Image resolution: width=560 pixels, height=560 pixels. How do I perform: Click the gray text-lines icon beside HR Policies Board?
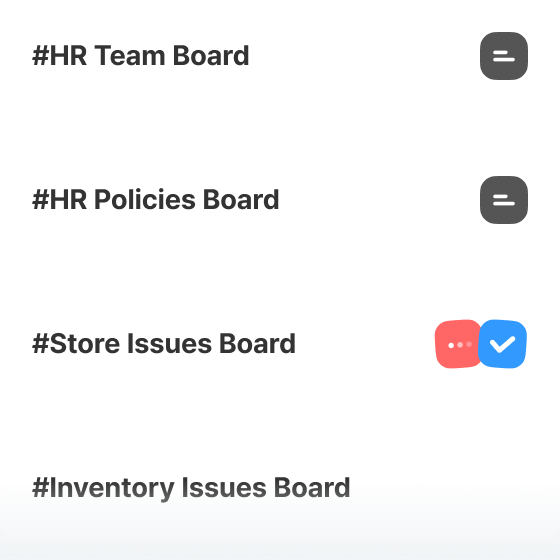click(504, 200)
